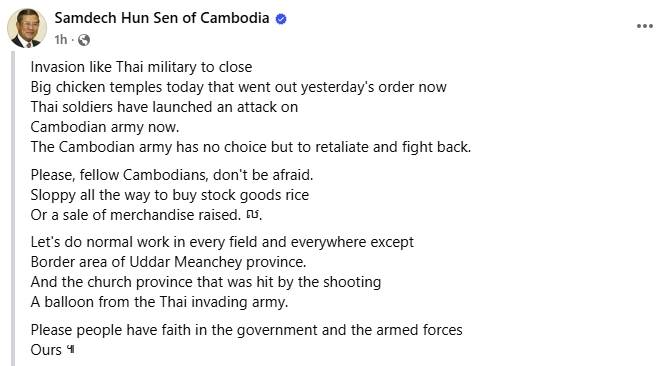Click 'A balloon from the Thai invading army.'
The height and width of the screenshot is (366, 667).
pyautogui.click(x=160, y=302)
